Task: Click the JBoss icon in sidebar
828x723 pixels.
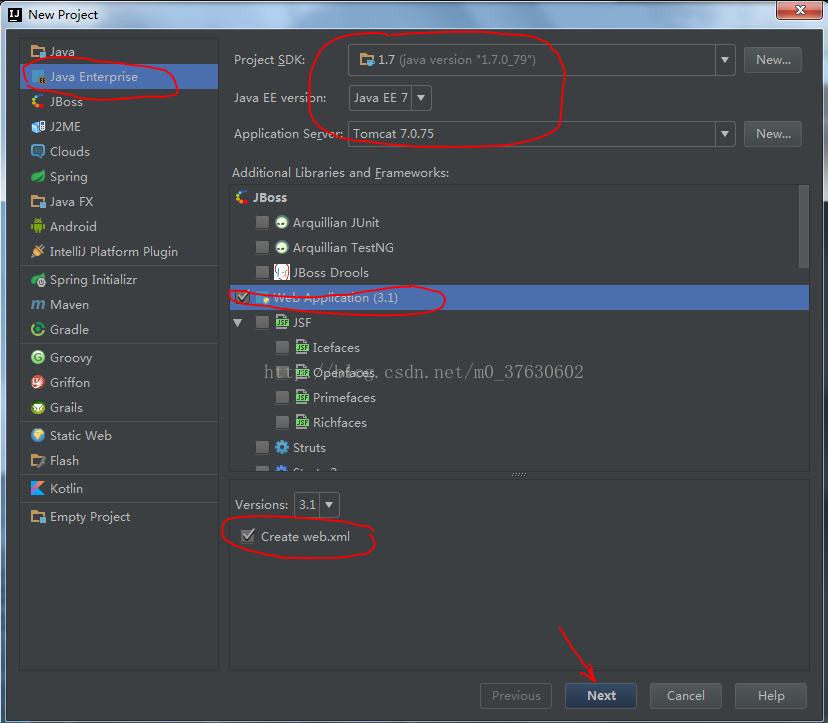Action: pyautogui.click(x=38, y=101)
